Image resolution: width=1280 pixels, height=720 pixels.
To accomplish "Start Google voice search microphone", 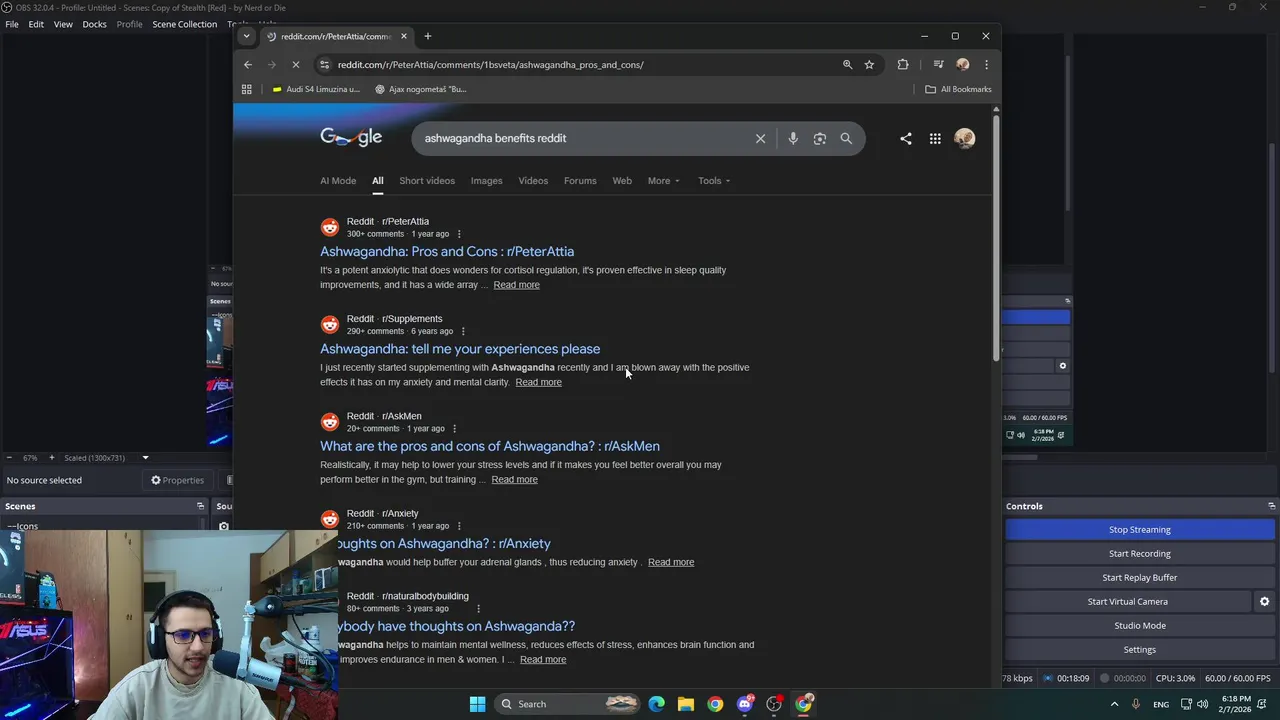I will [793, 139].
